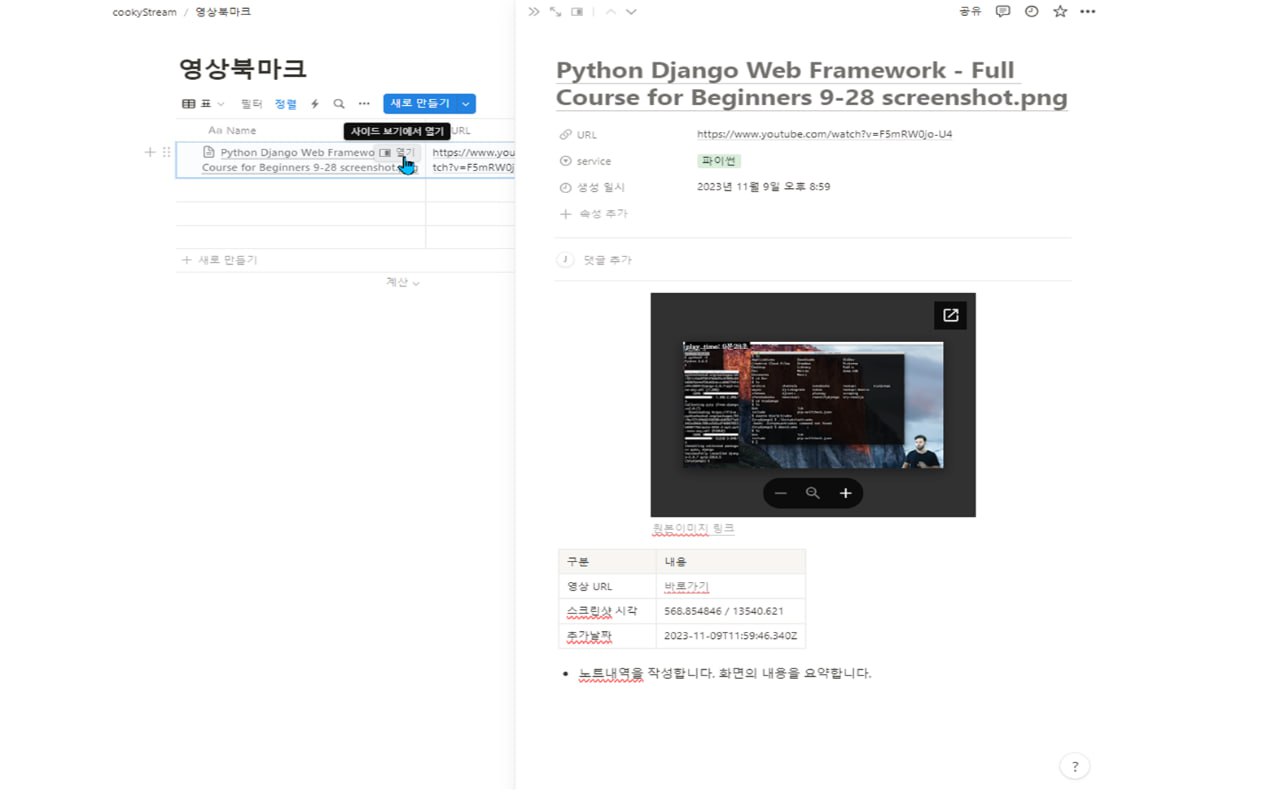Collapse the side peek with the double-chevron
The width and height of the screenshot is (1280, 800).
(534, 11)
